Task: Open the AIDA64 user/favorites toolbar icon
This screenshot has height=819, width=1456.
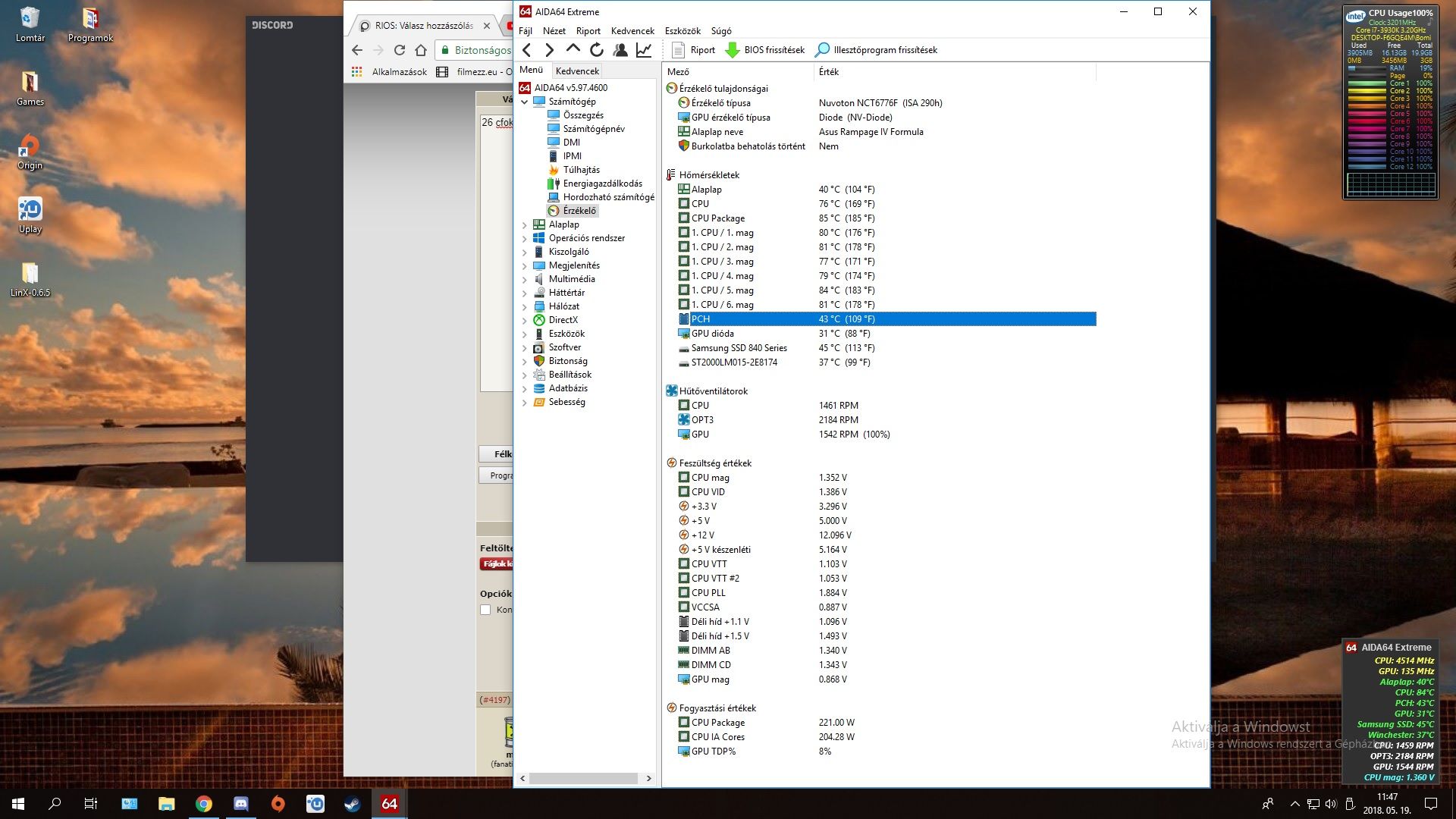Action: click(x=620, y=50)
